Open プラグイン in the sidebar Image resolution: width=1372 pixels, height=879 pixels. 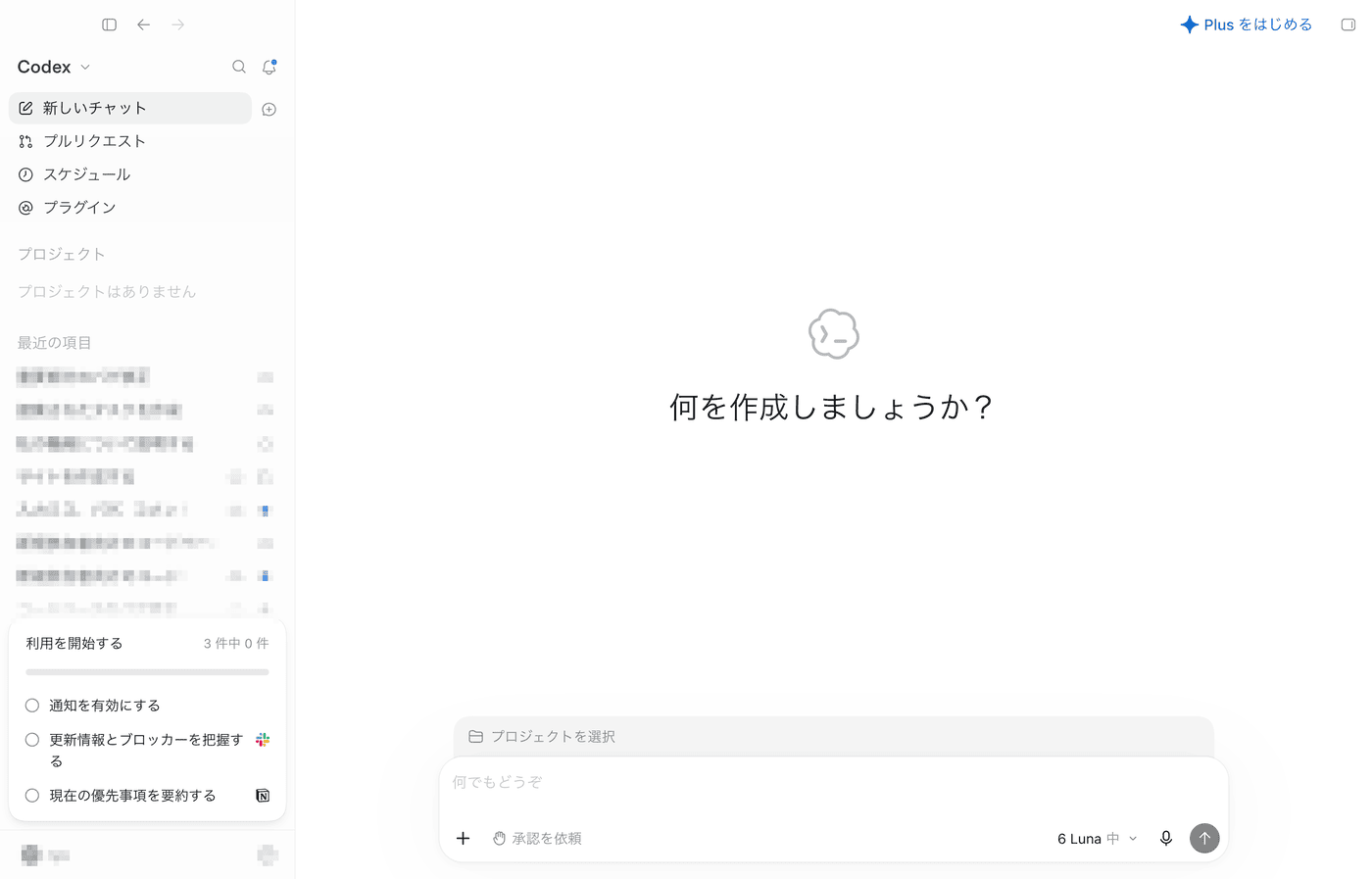click(x=130, y=208)
